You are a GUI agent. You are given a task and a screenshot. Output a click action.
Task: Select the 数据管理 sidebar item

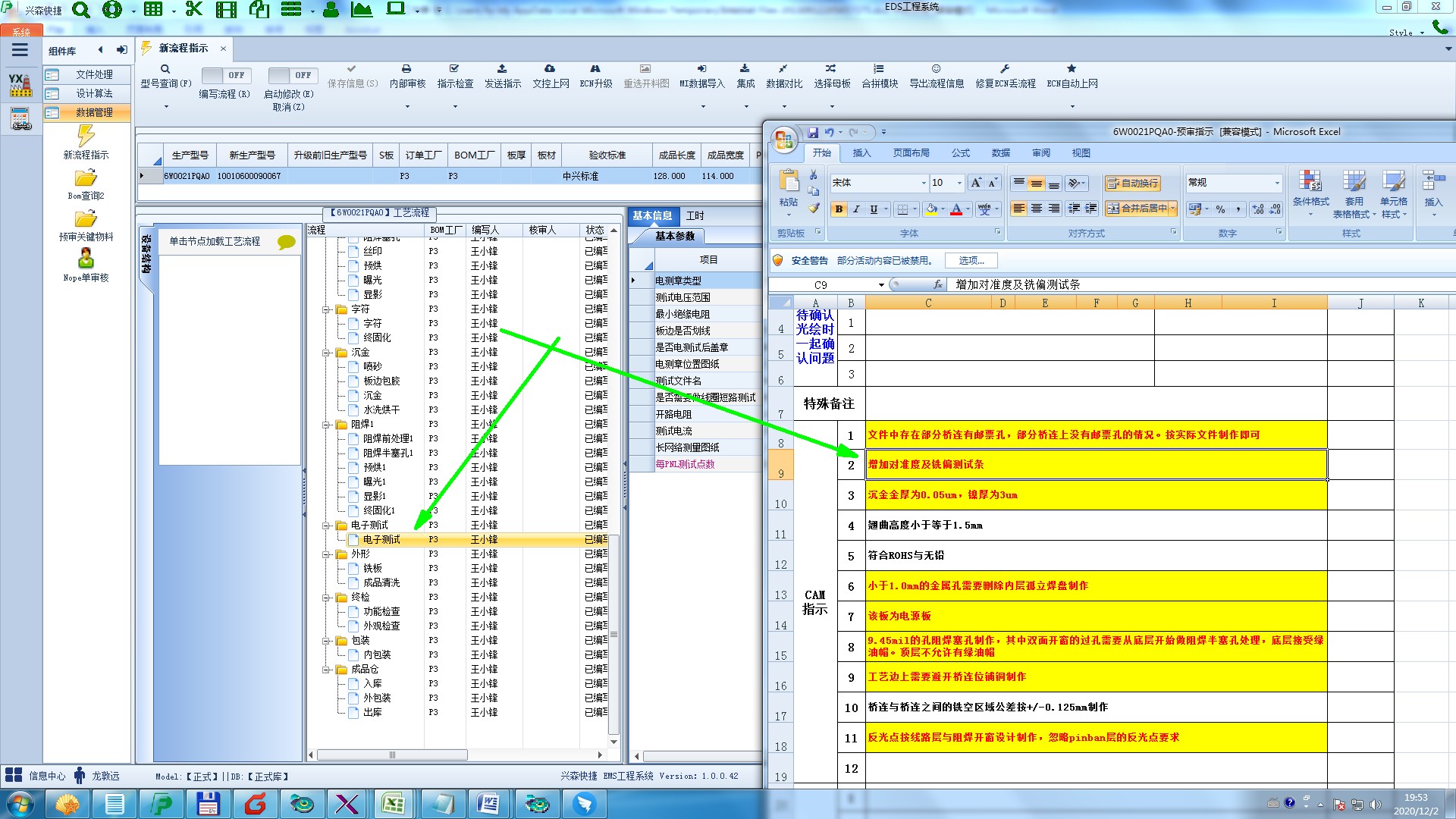pos(94,112)
